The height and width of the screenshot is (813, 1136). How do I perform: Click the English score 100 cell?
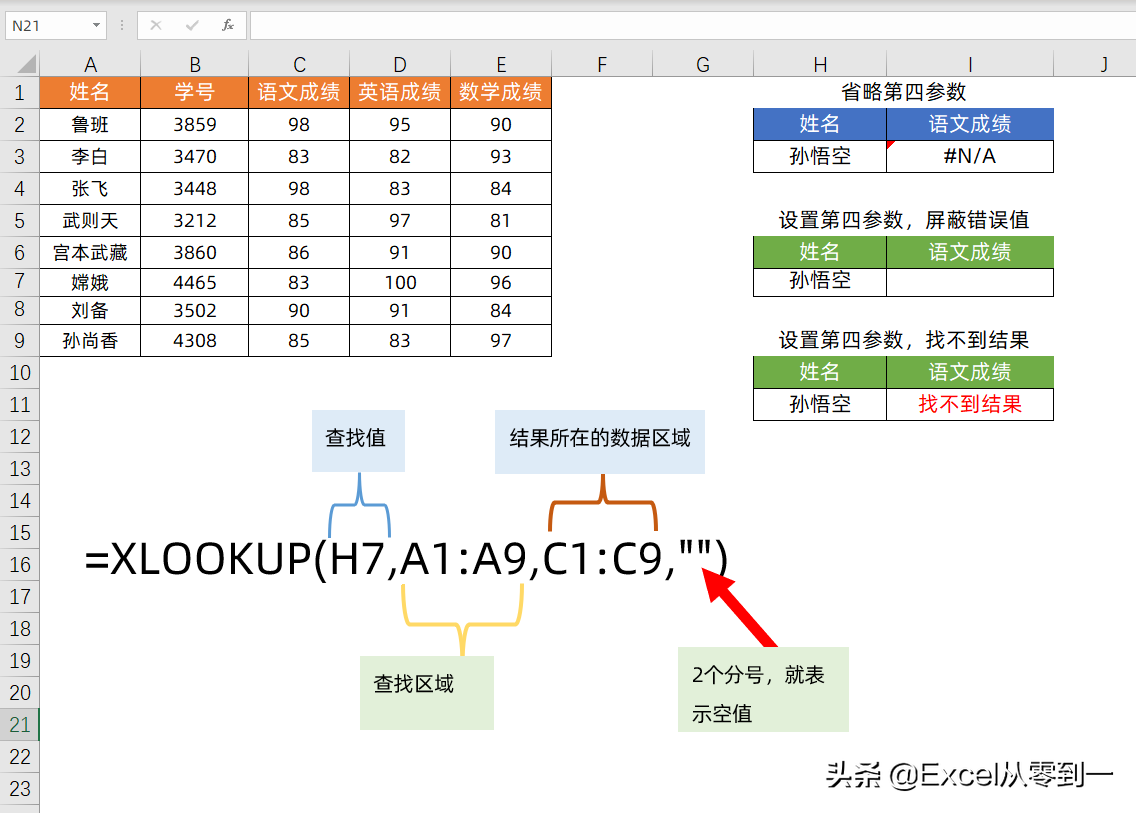400,282
